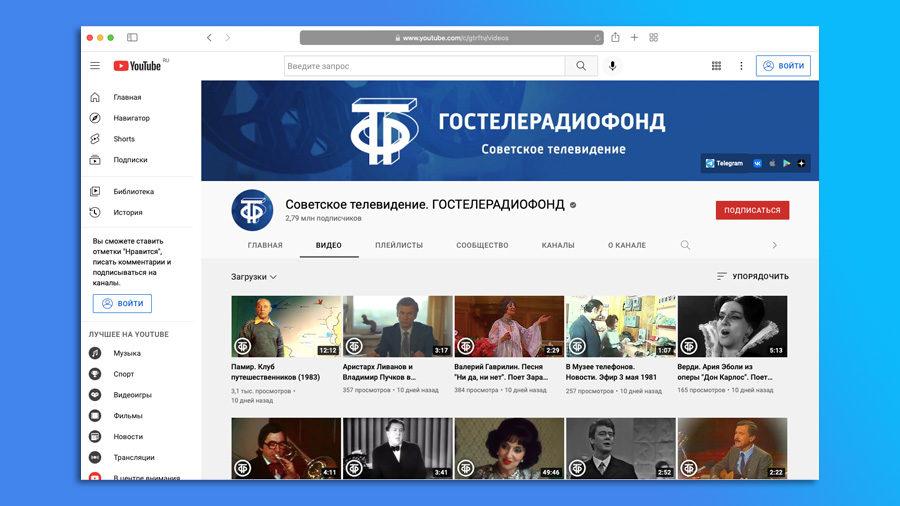Open the 5:13 Верди aria video thumbnail
Viewport: 900px width, 506px height.
click(732, 326)
